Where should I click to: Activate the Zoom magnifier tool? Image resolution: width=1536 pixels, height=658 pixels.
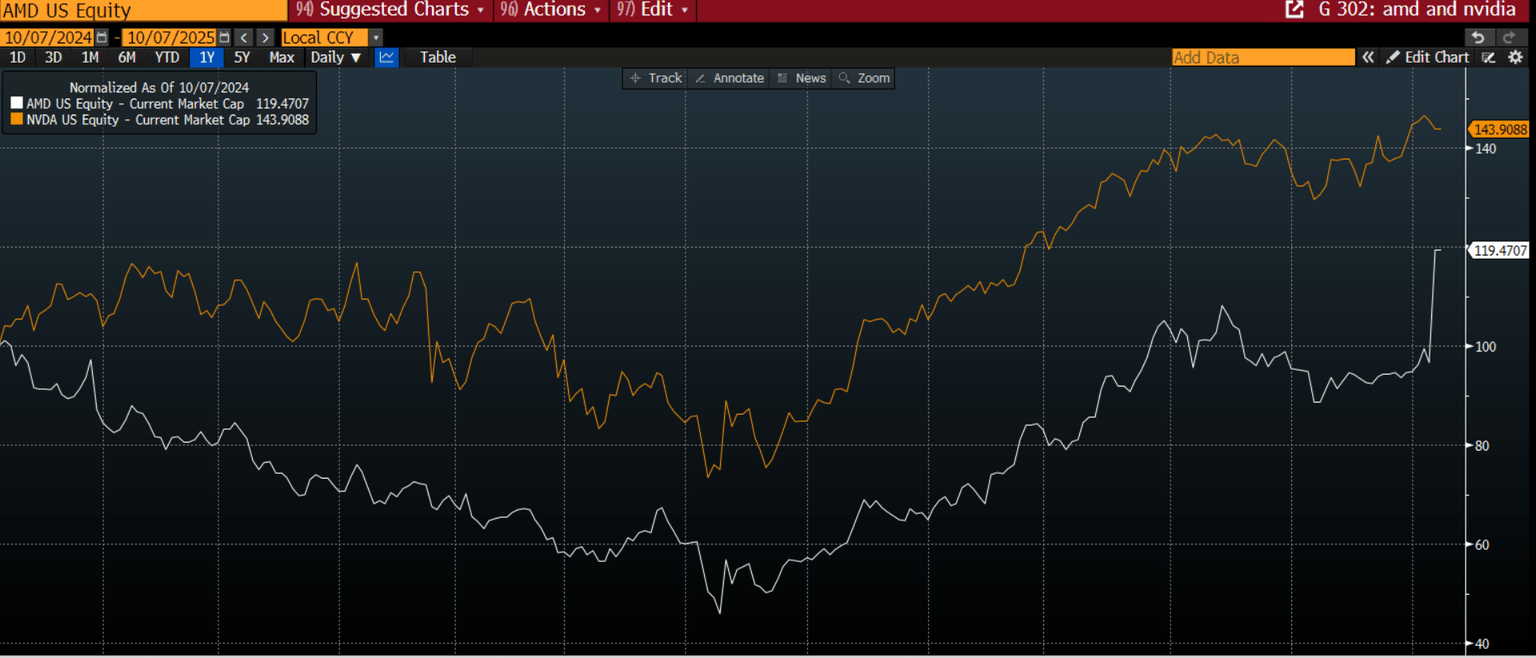coord(864,78)
